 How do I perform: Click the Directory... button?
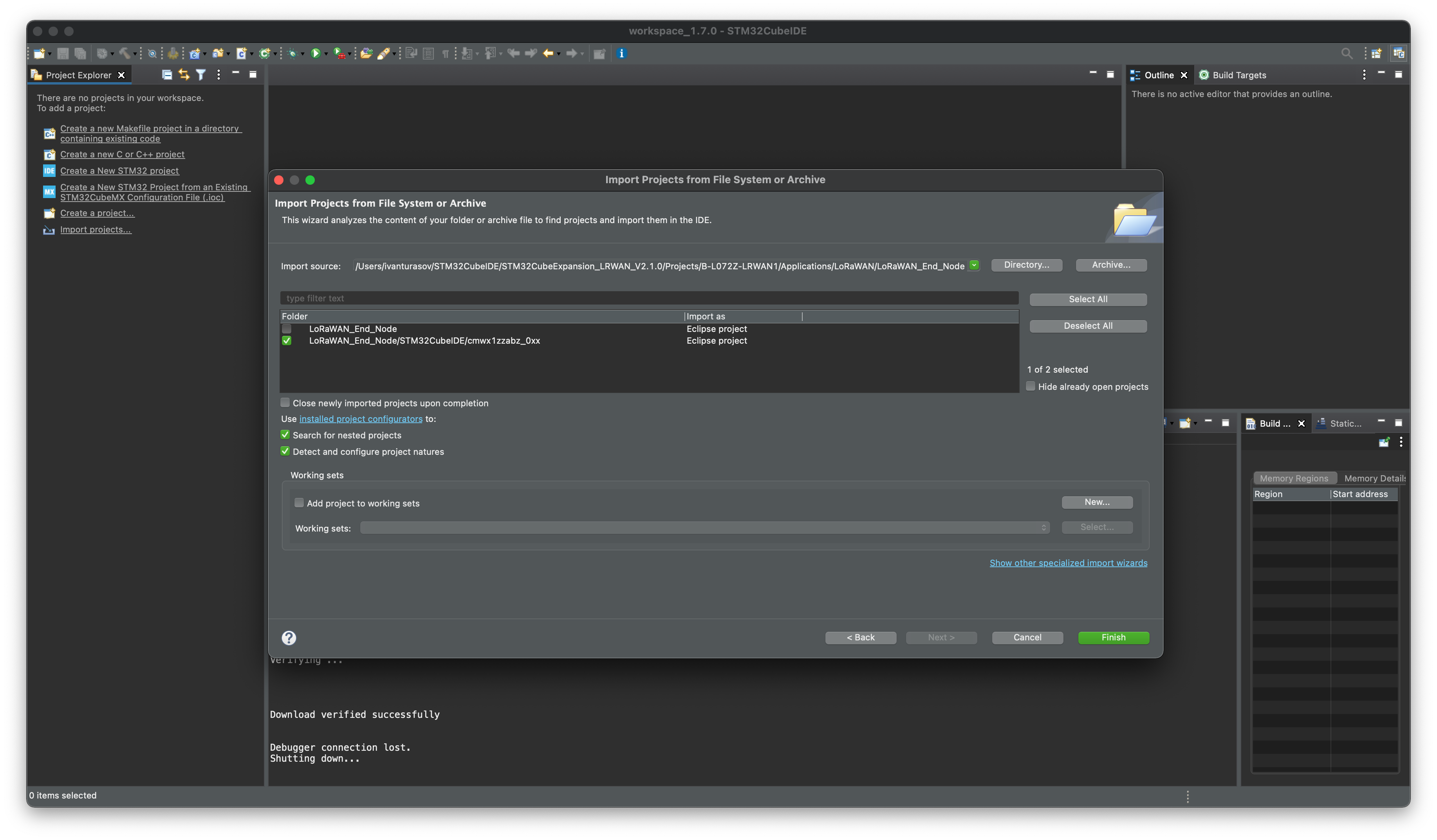click(x=1026, y=265)
